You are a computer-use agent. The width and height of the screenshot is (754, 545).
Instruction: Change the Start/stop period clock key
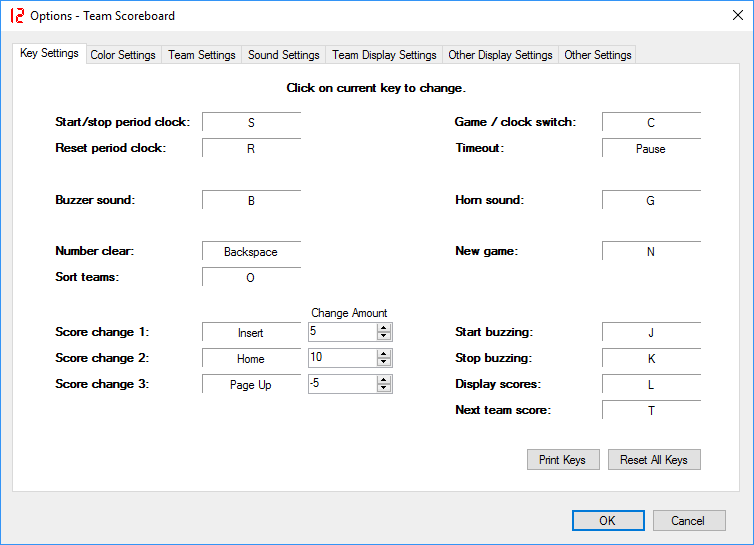pos(251,123)
